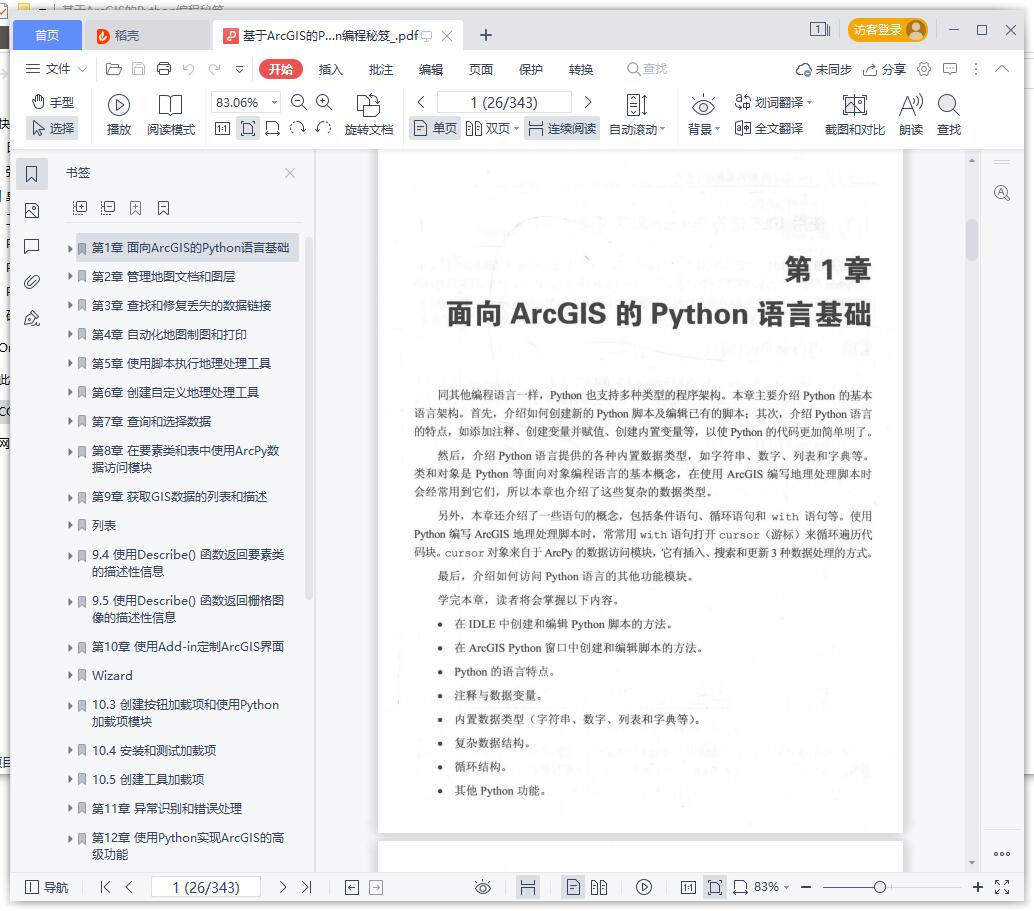The height and width of the screenshot is (911, 1034).
Task: Open Screenshot and Compare tool
Action: pos(855,115)
